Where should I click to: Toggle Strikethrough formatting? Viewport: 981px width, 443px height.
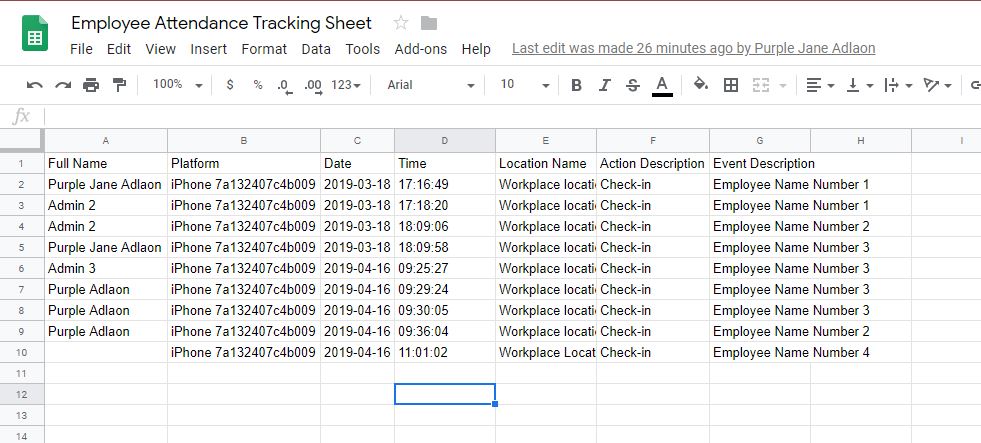[633, 85]
